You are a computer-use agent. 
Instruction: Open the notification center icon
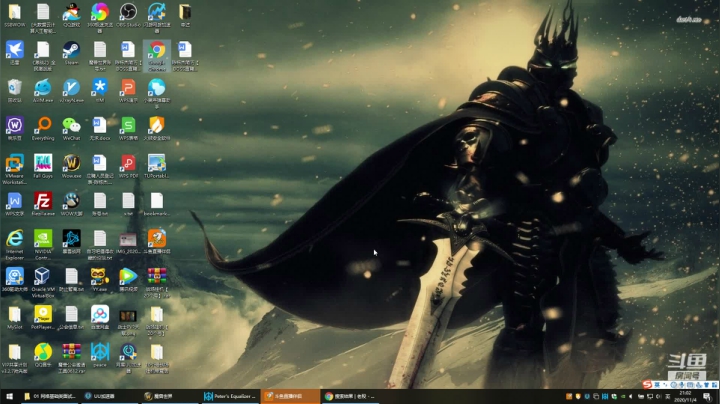[708, 397]
